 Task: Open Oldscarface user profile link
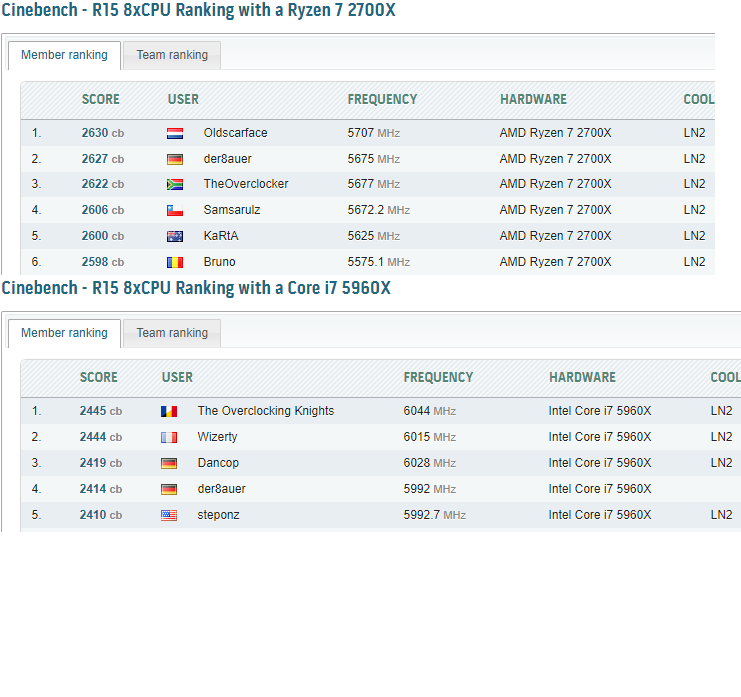235,133
